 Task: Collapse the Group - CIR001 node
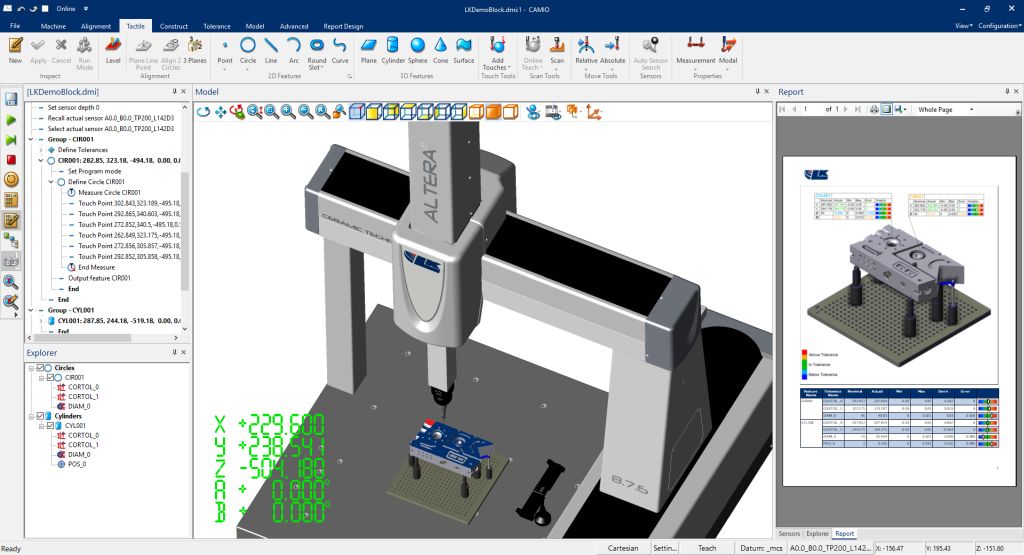tap(31, 139)
